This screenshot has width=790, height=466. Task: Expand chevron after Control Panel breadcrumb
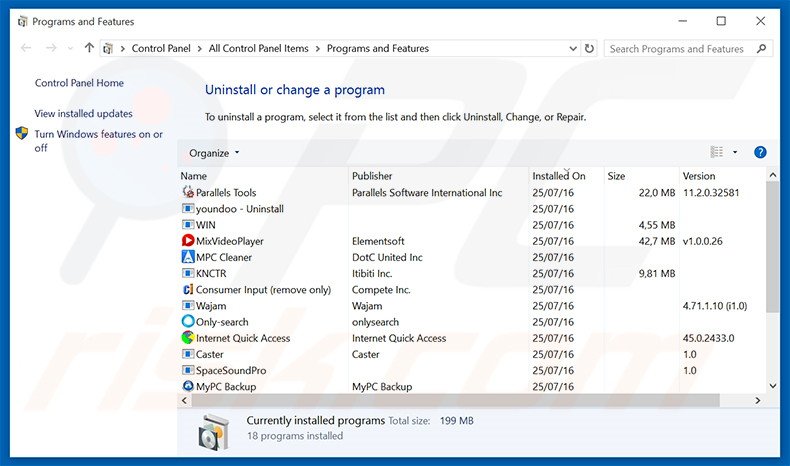click(x=200, y=48)
